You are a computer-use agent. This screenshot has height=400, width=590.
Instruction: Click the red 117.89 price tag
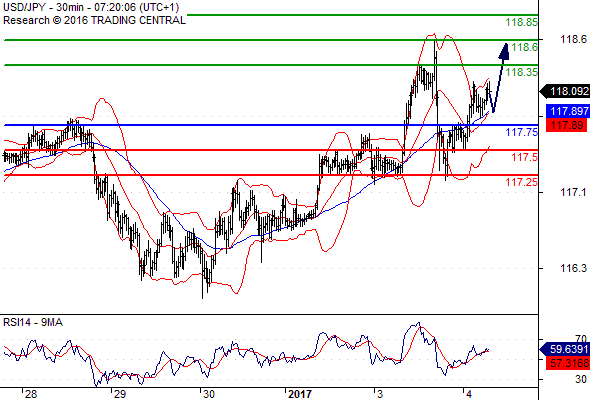(x=566, y=125)
